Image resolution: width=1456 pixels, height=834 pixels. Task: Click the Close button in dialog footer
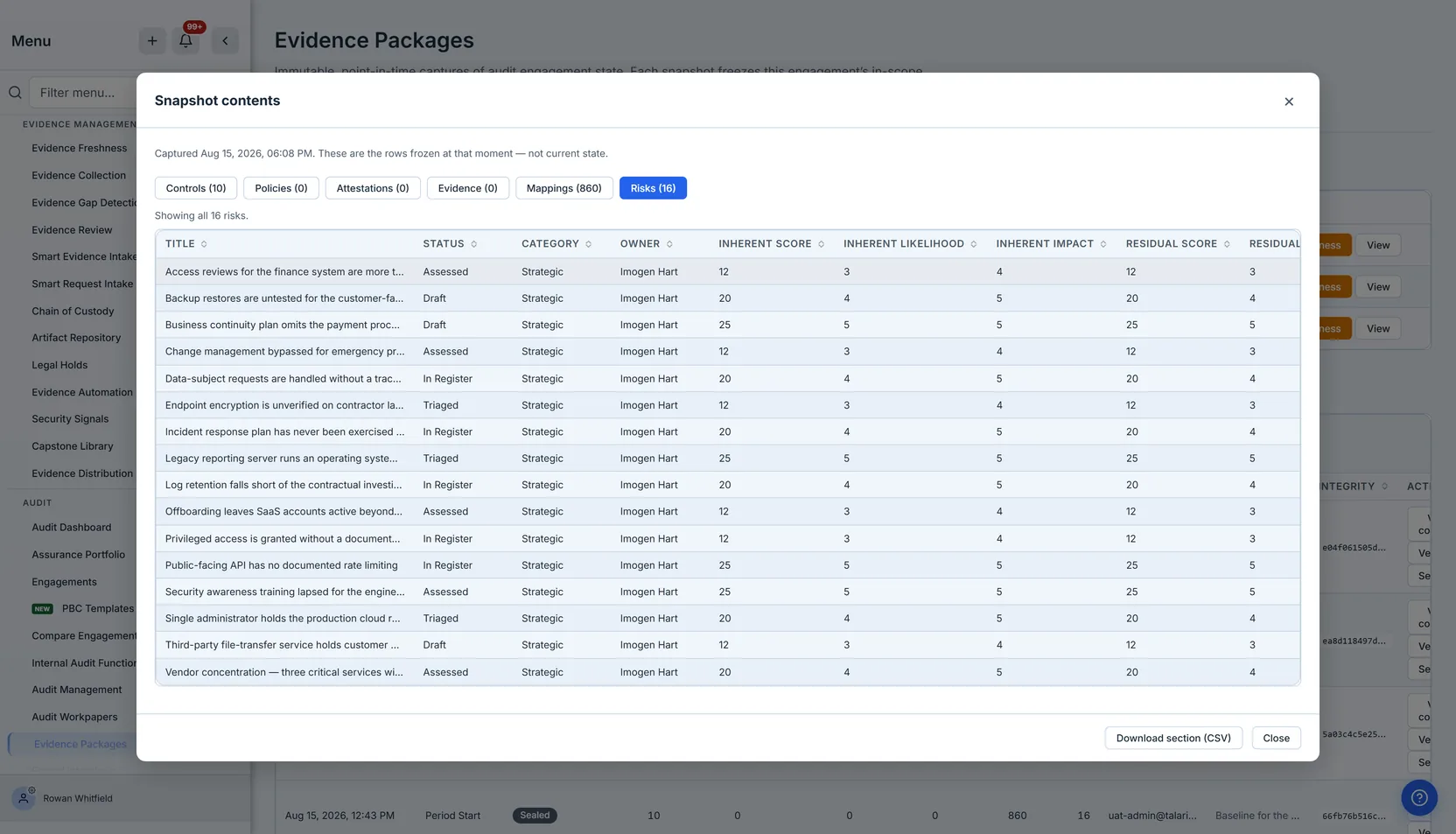pos(1276,738)
